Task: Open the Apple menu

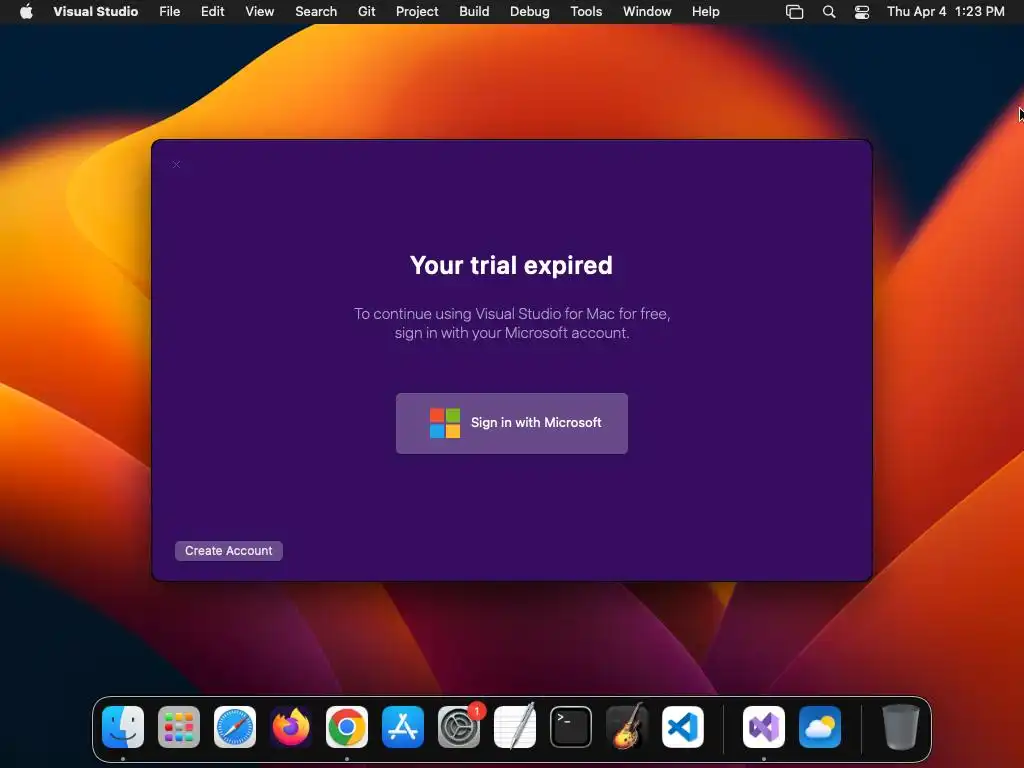Action: point(26,12)
